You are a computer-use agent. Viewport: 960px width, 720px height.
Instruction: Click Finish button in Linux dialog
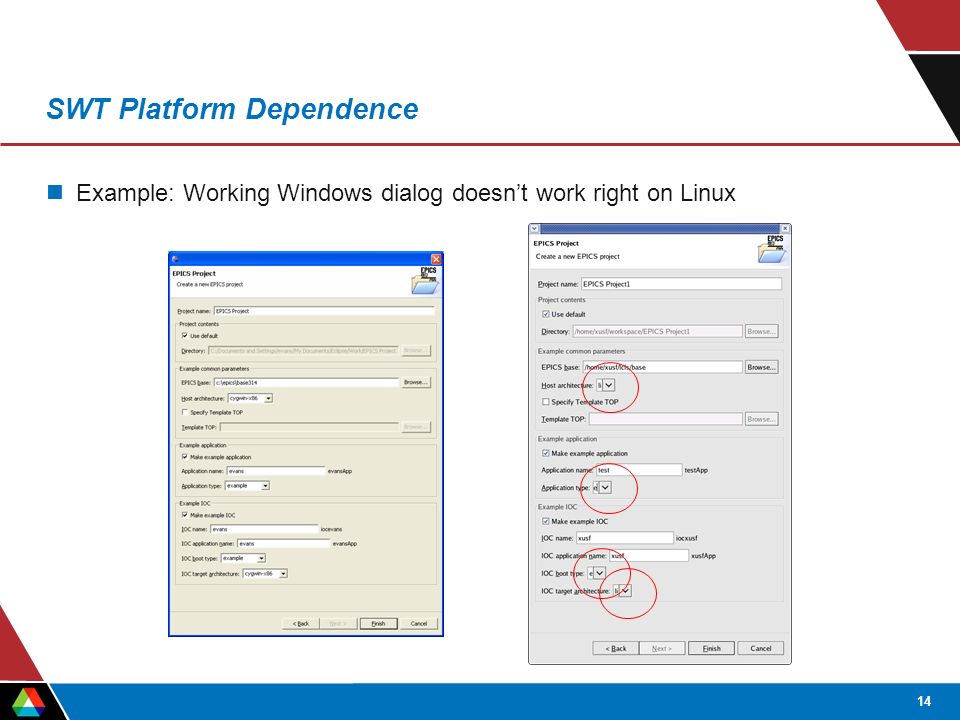(711, 648)
